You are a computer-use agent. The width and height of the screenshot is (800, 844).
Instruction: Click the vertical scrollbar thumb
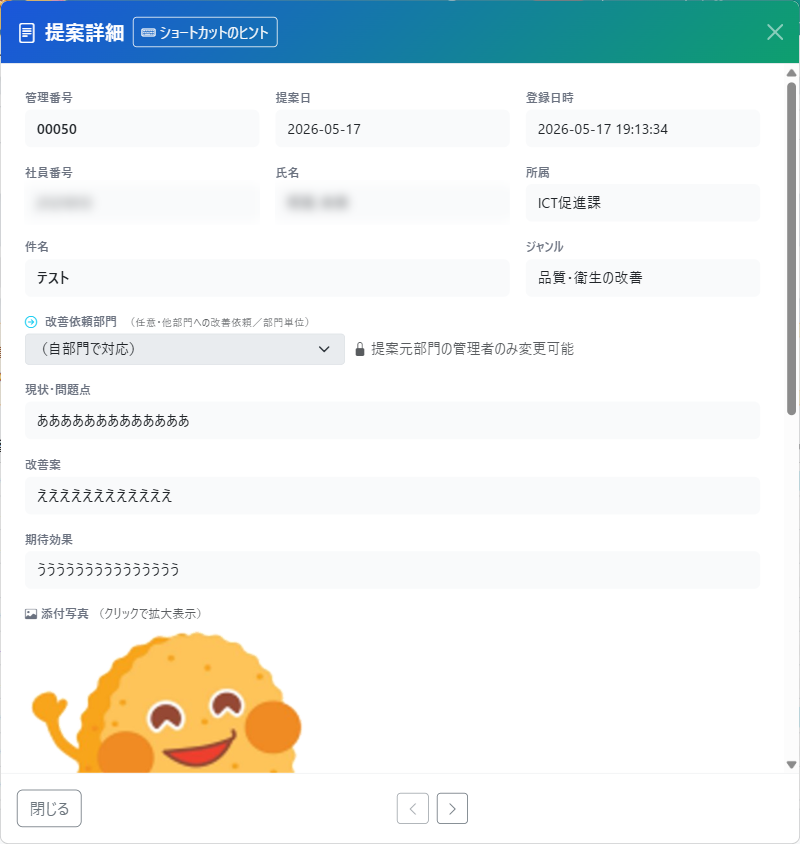(x=791, y=249)
